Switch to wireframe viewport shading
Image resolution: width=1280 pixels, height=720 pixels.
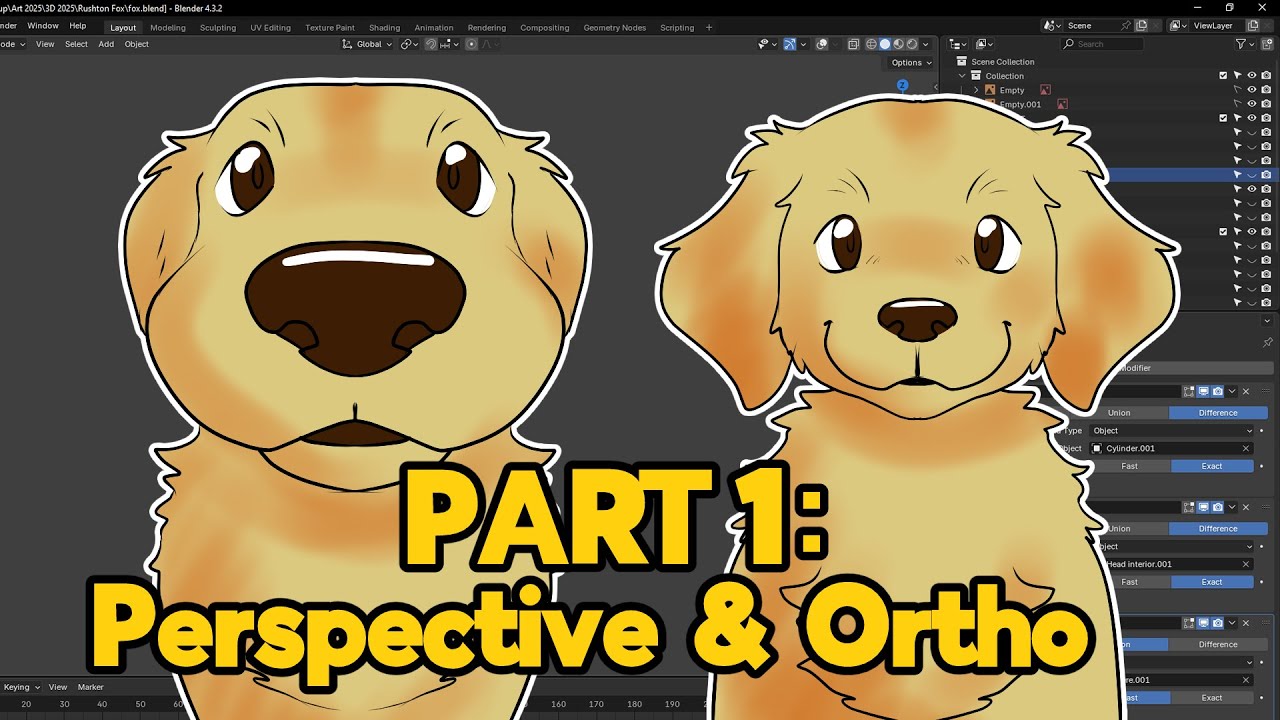point(871,44)
